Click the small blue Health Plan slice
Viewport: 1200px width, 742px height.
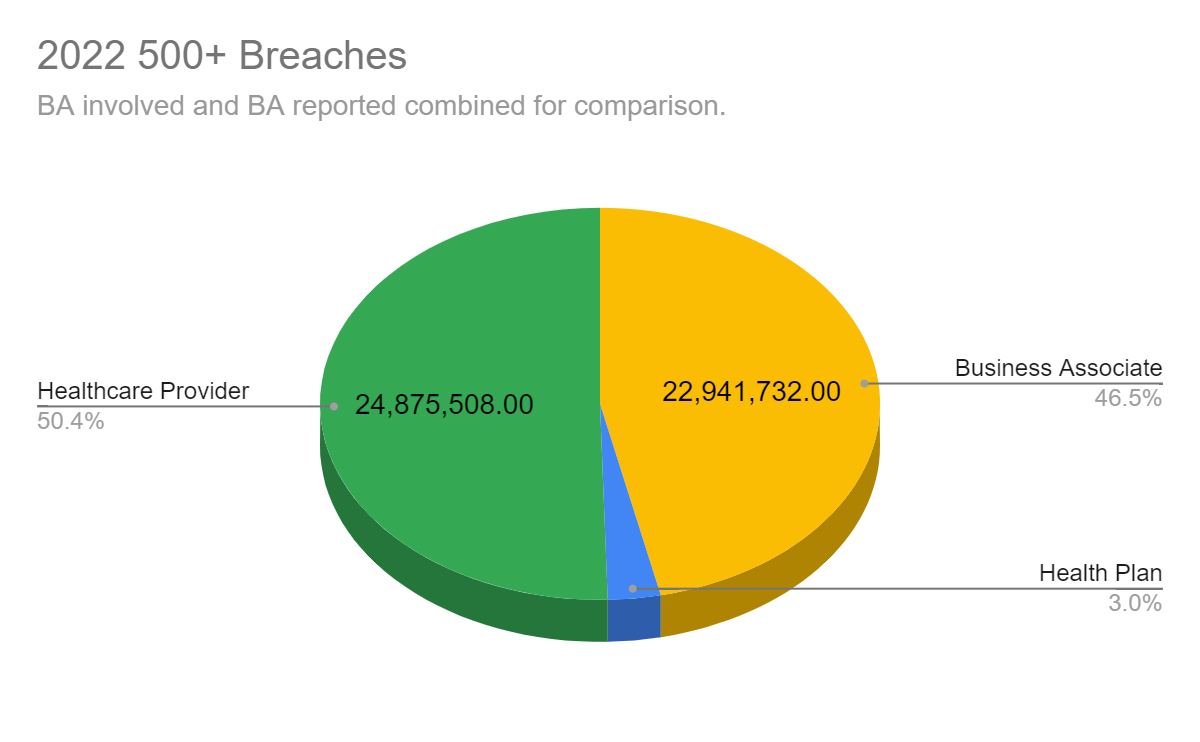pos(622,560)
